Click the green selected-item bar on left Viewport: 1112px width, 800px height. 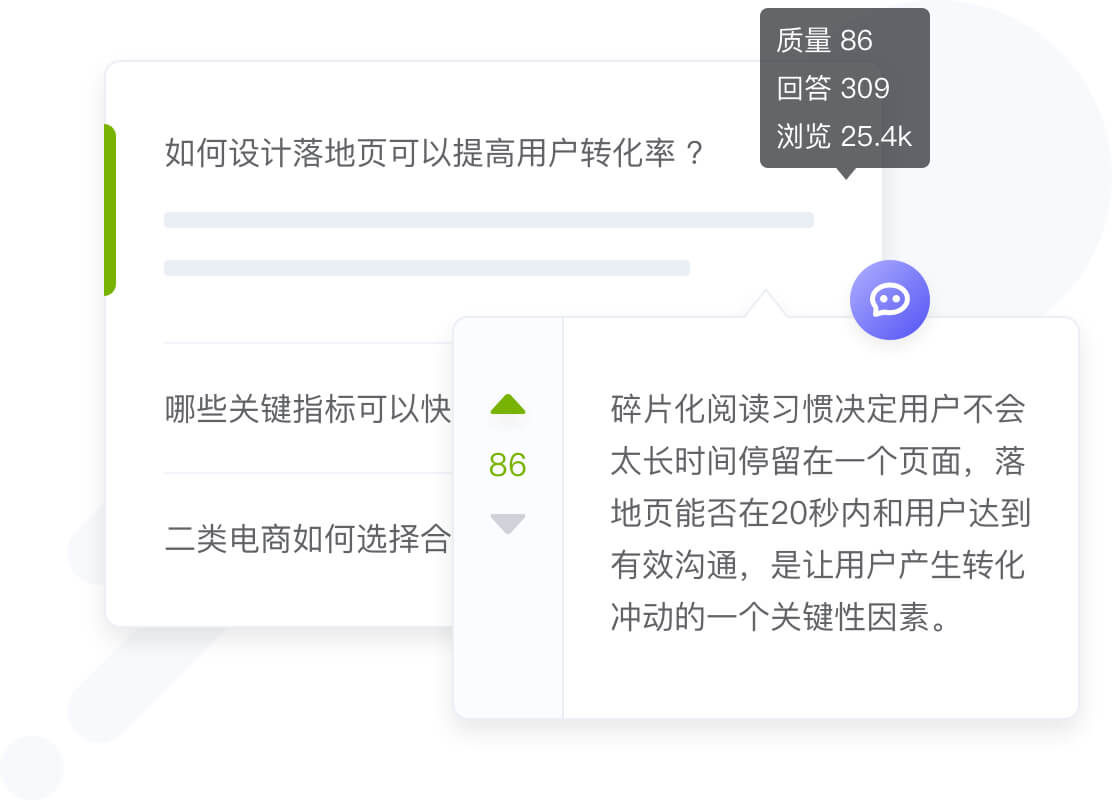(x=110, y=210)
